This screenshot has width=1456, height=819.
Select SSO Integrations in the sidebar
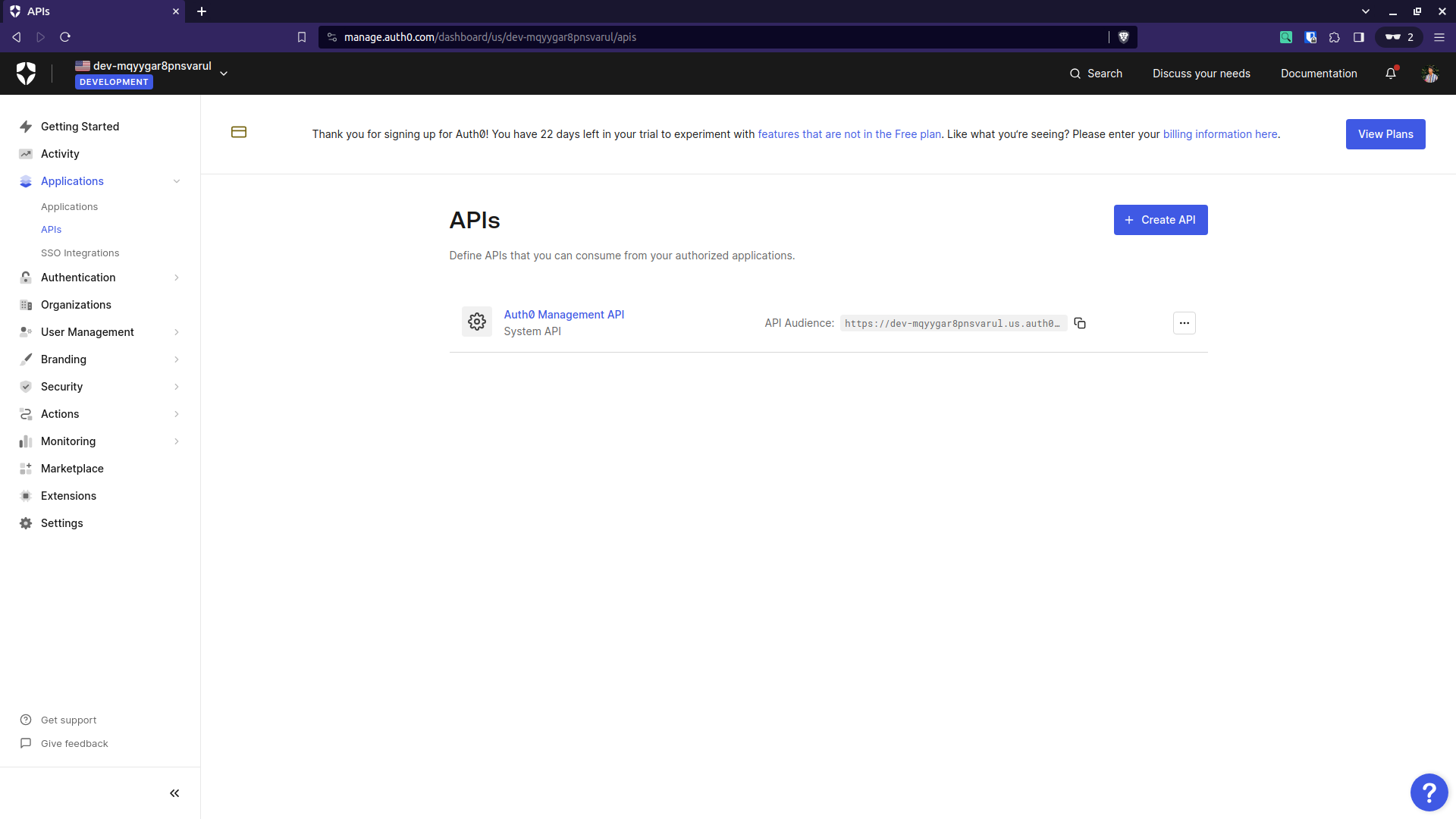coord(80,253)
